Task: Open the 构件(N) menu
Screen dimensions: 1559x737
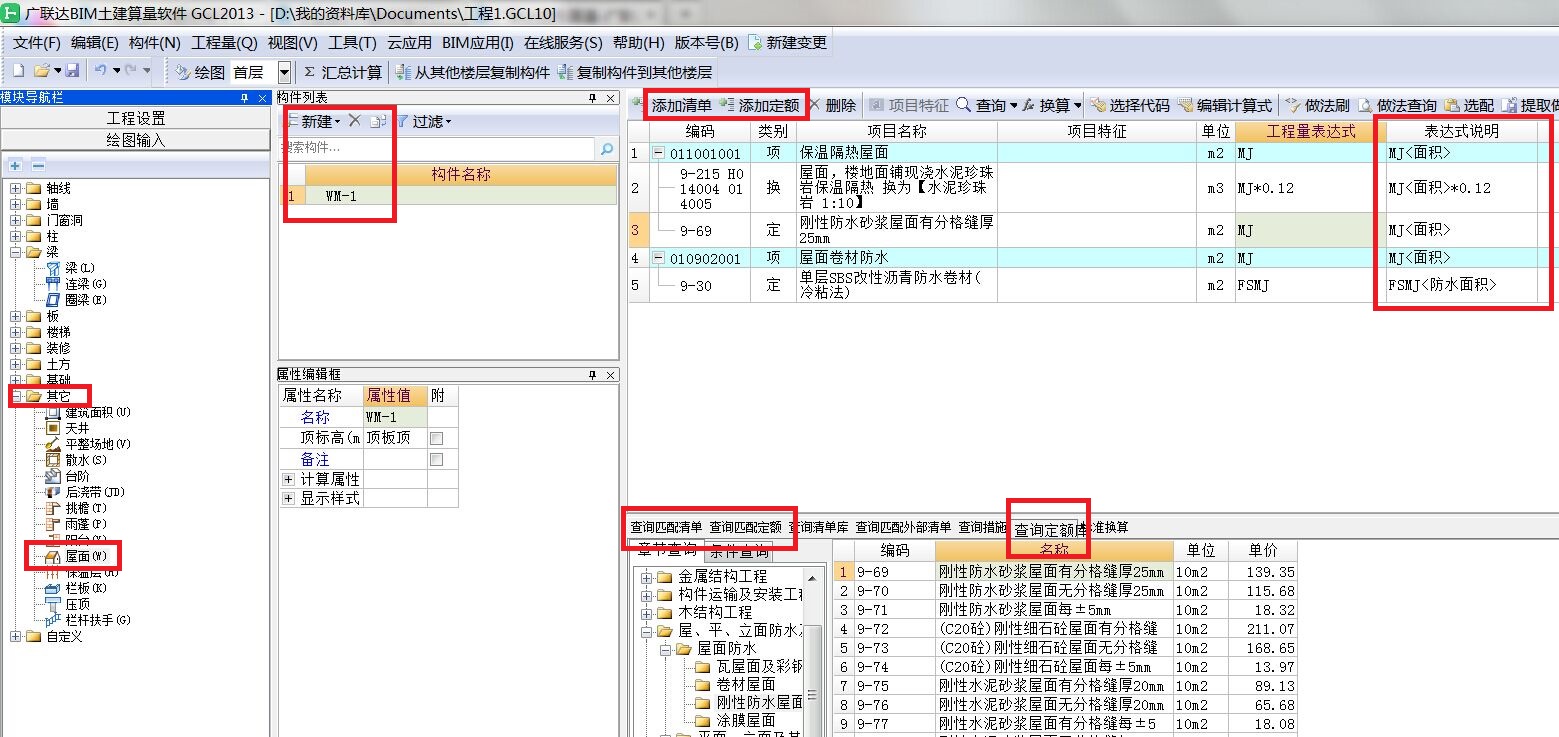Action: tap(155, 43)
